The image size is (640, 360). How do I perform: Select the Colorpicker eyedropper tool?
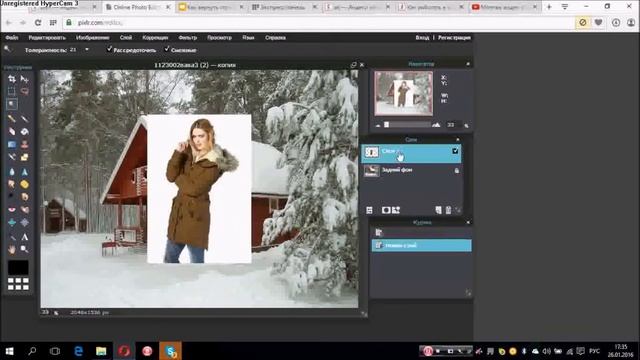12,237
